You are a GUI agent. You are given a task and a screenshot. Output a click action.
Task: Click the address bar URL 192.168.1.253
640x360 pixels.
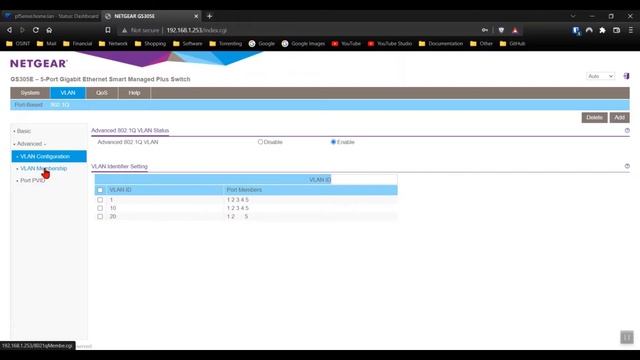click(x=196, y=30)
